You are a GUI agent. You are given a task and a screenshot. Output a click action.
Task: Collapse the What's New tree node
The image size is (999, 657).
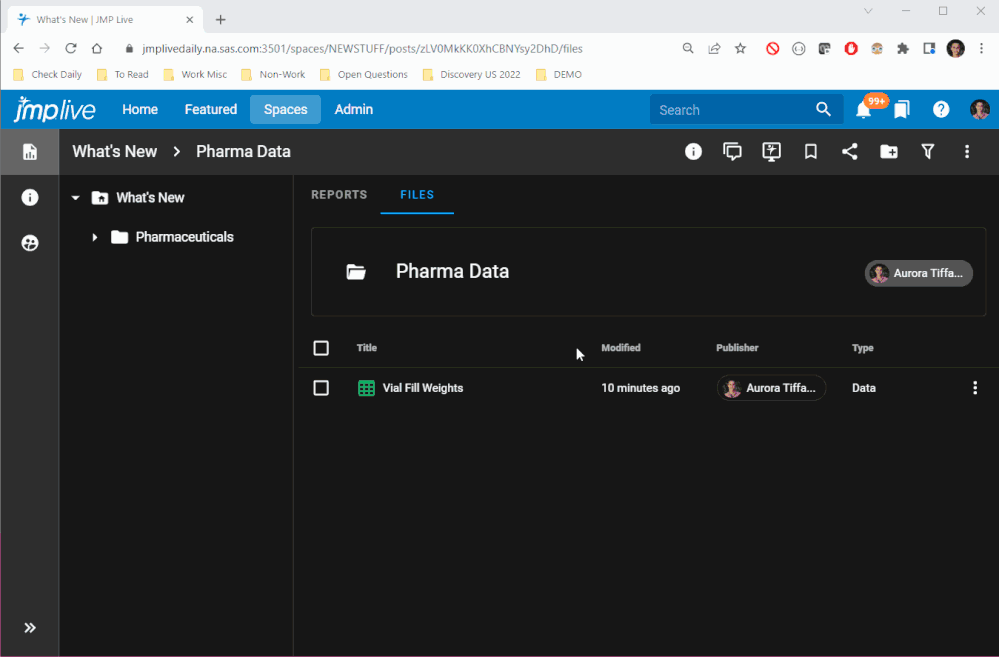pyautogui.click(x=75, y=198)
